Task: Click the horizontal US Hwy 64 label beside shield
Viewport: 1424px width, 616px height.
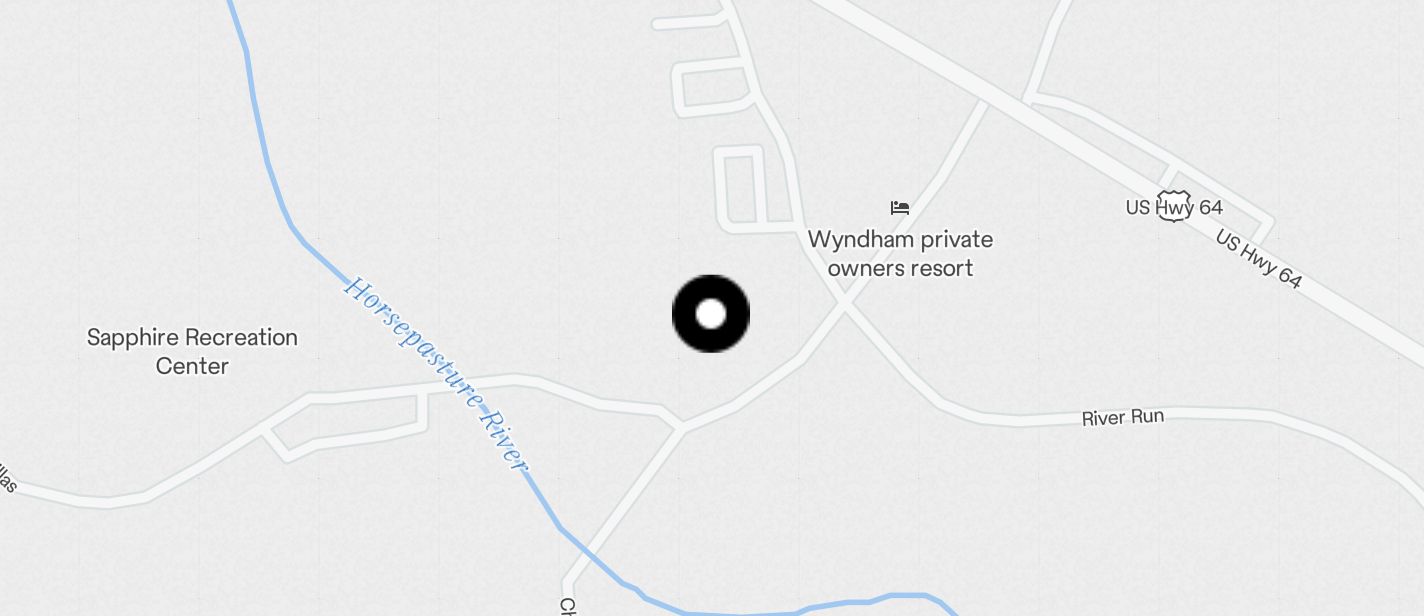Action: (x=1174, y=207)
